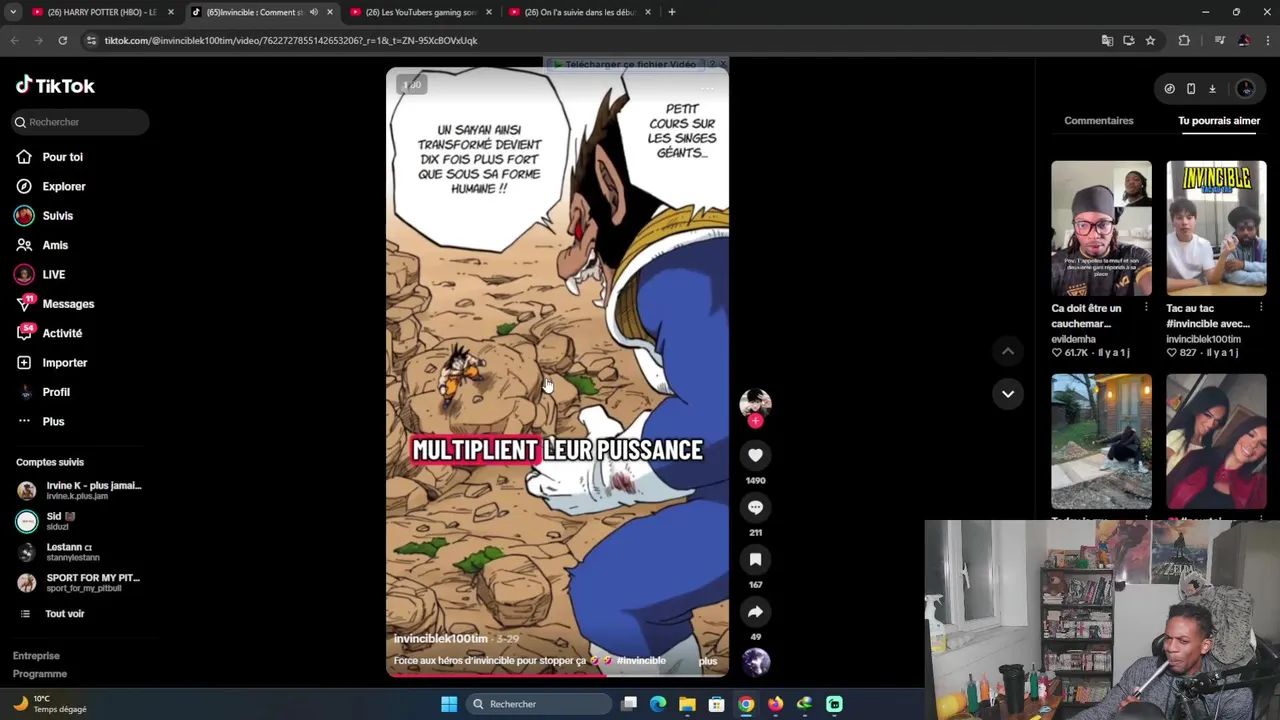
Task: Switch to On l'a suivie browser tab
Action: click(x=581, y=12)
